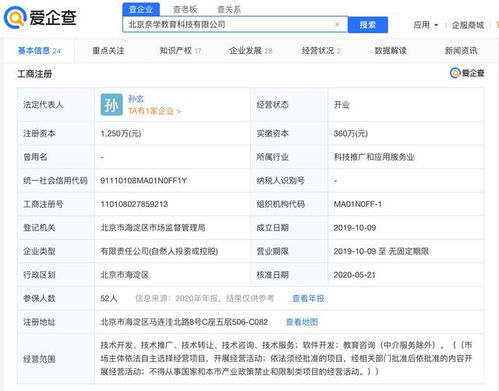The image size is (499, 391).
Task: Click the business status 开业
Action: coord(342,105)
